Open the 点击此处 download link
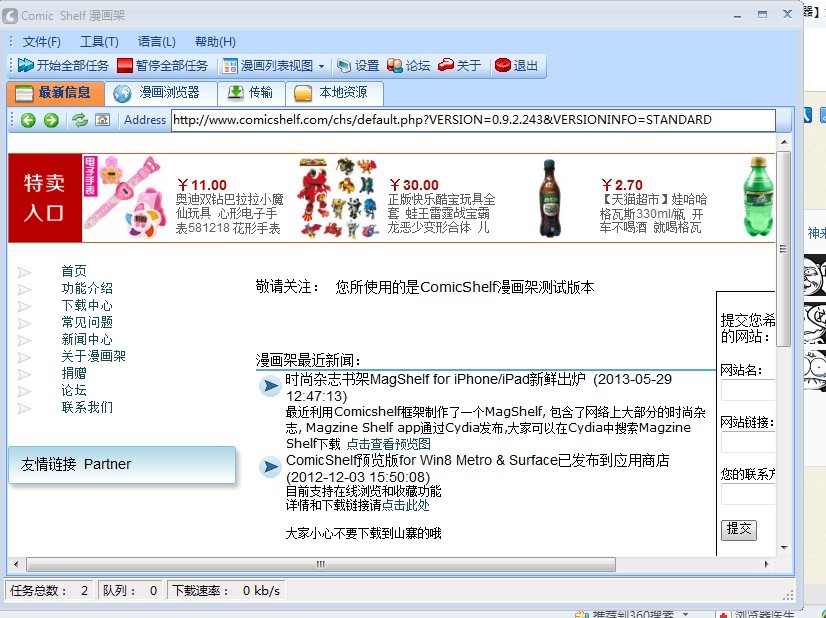826x618 pixels. (405, 505)
